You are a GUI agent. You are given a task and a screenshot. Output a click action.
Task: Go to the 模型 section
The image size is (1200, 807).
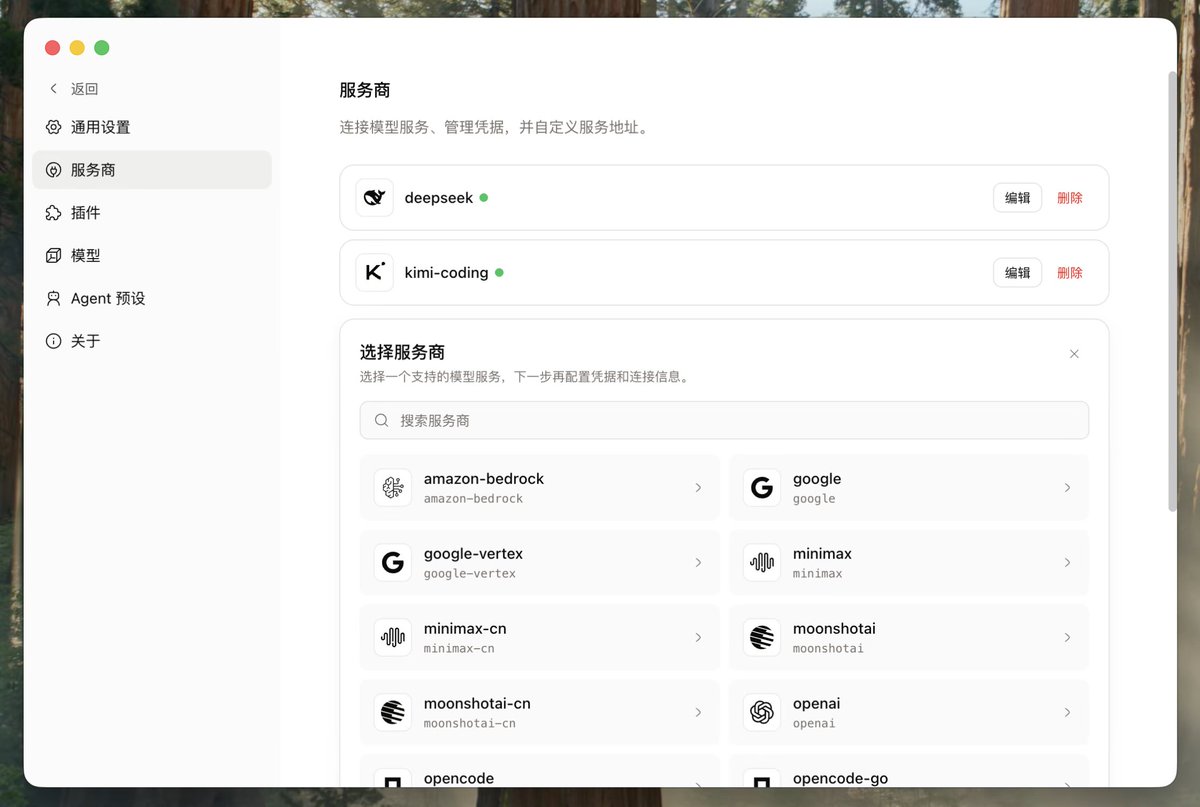click(152, 256)
